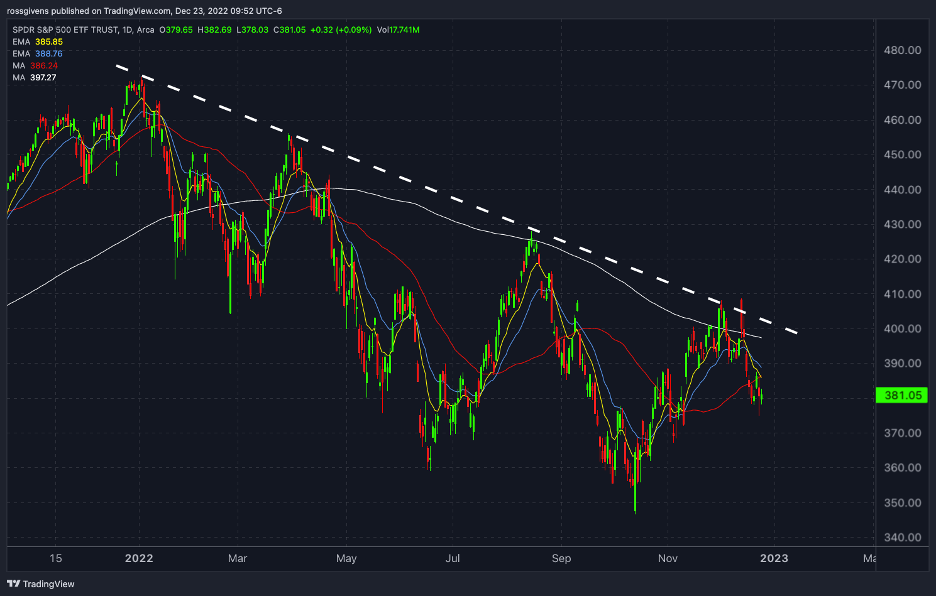Select the white MA 397.27 legend
Screen dimensions: 936x596
tap(35, 78)
